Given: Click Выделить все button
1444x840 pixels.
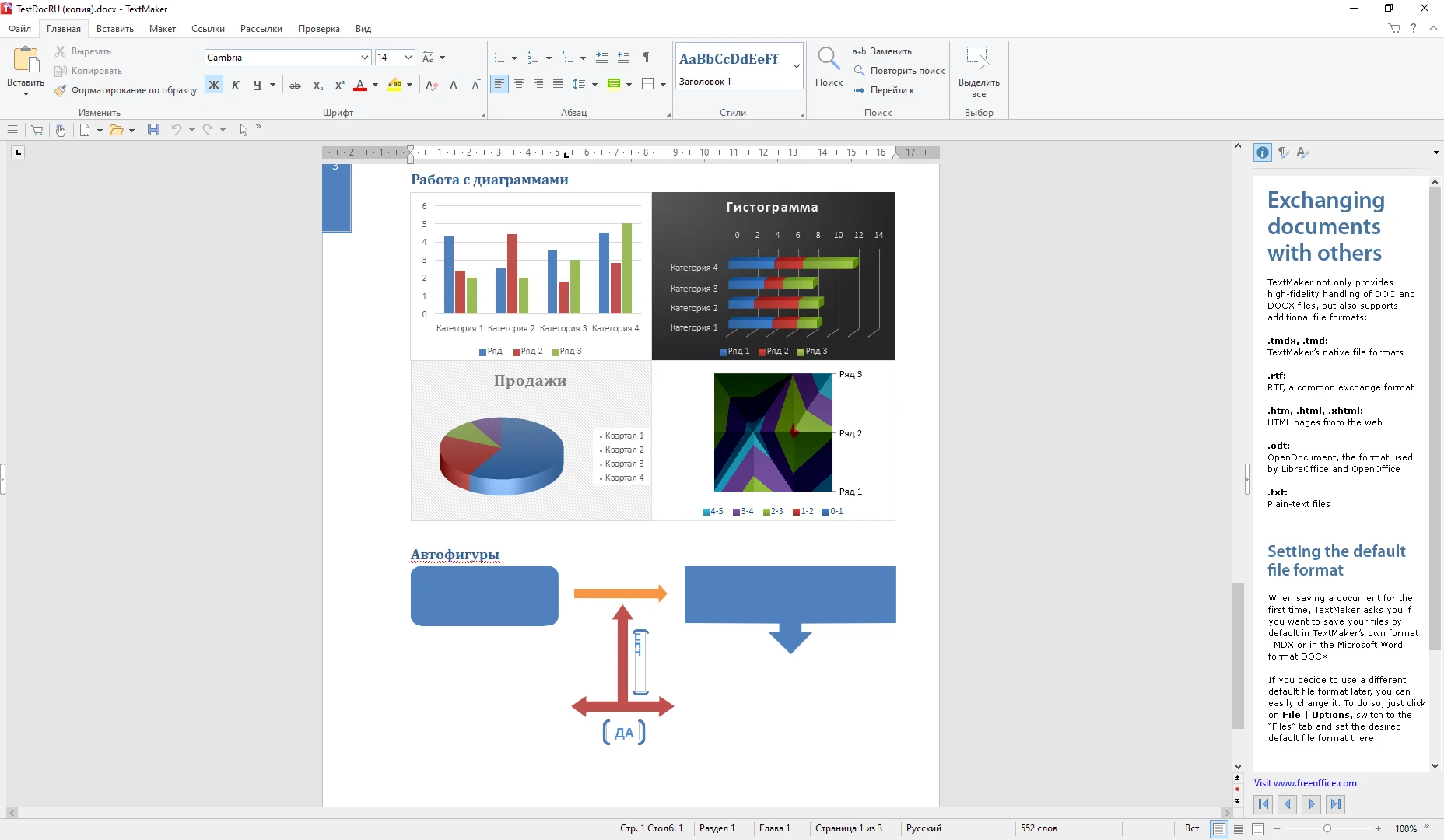Looking at the screenshot, I should (x=979, y=72).
